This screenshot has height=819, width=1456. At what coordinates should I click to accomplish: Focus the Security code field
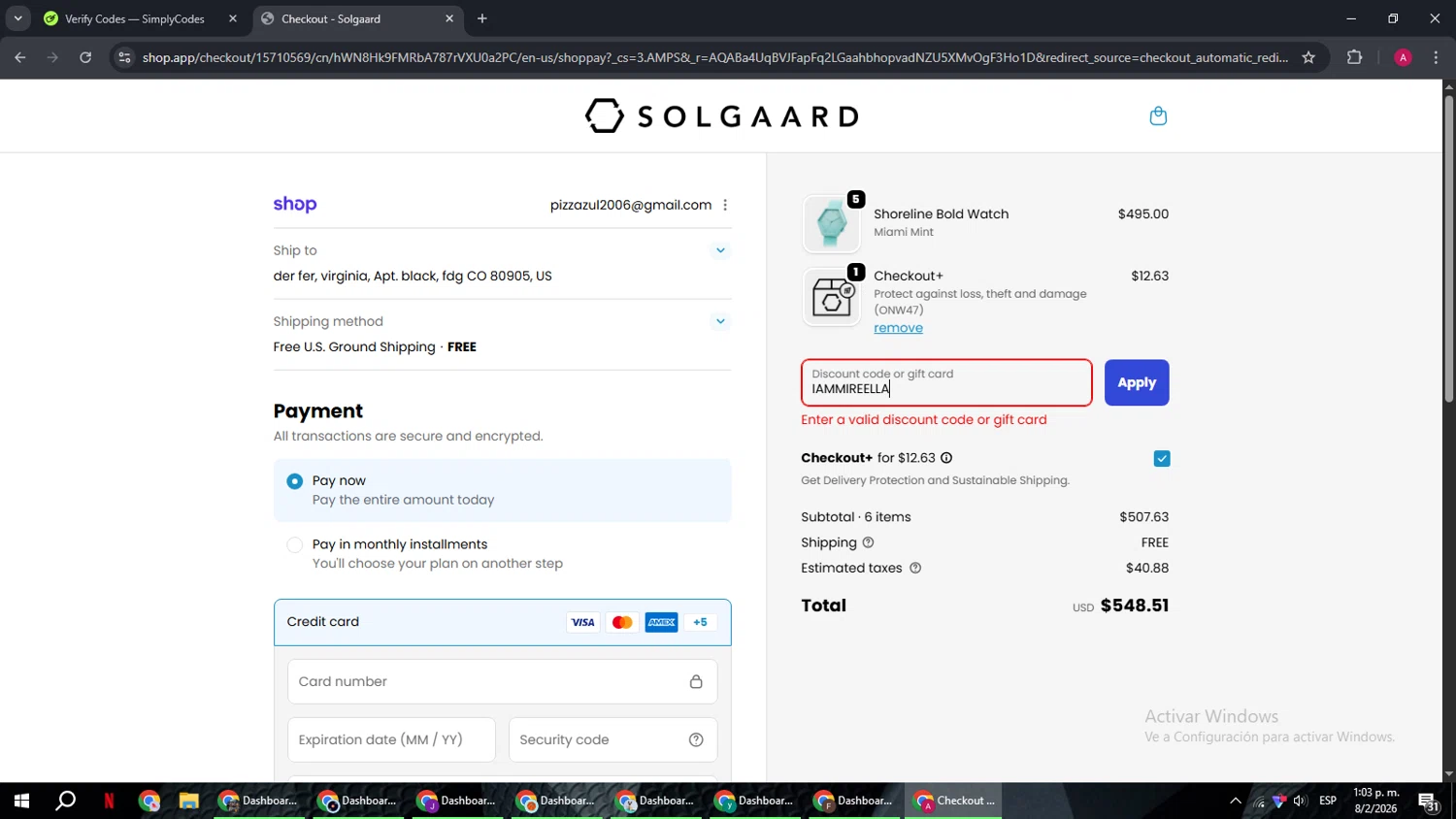pyautogui.click(x=612, y=739)
